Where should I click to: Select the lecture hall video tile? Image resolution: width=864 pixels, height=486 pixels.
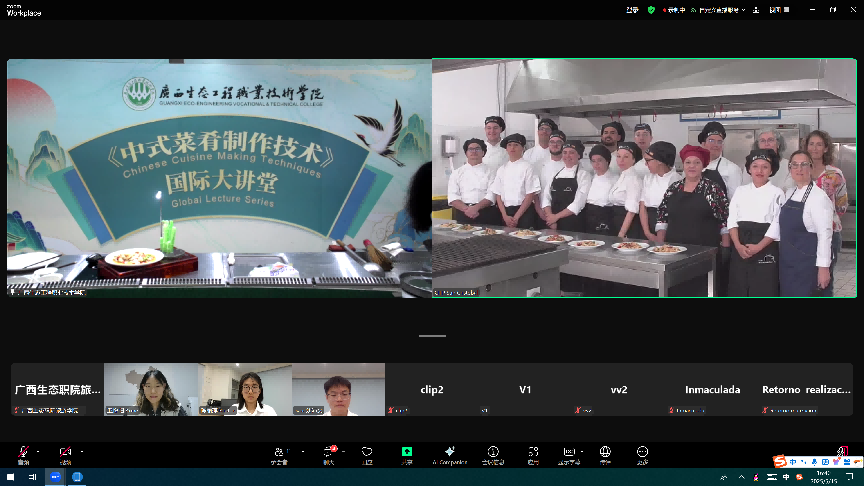219,178
